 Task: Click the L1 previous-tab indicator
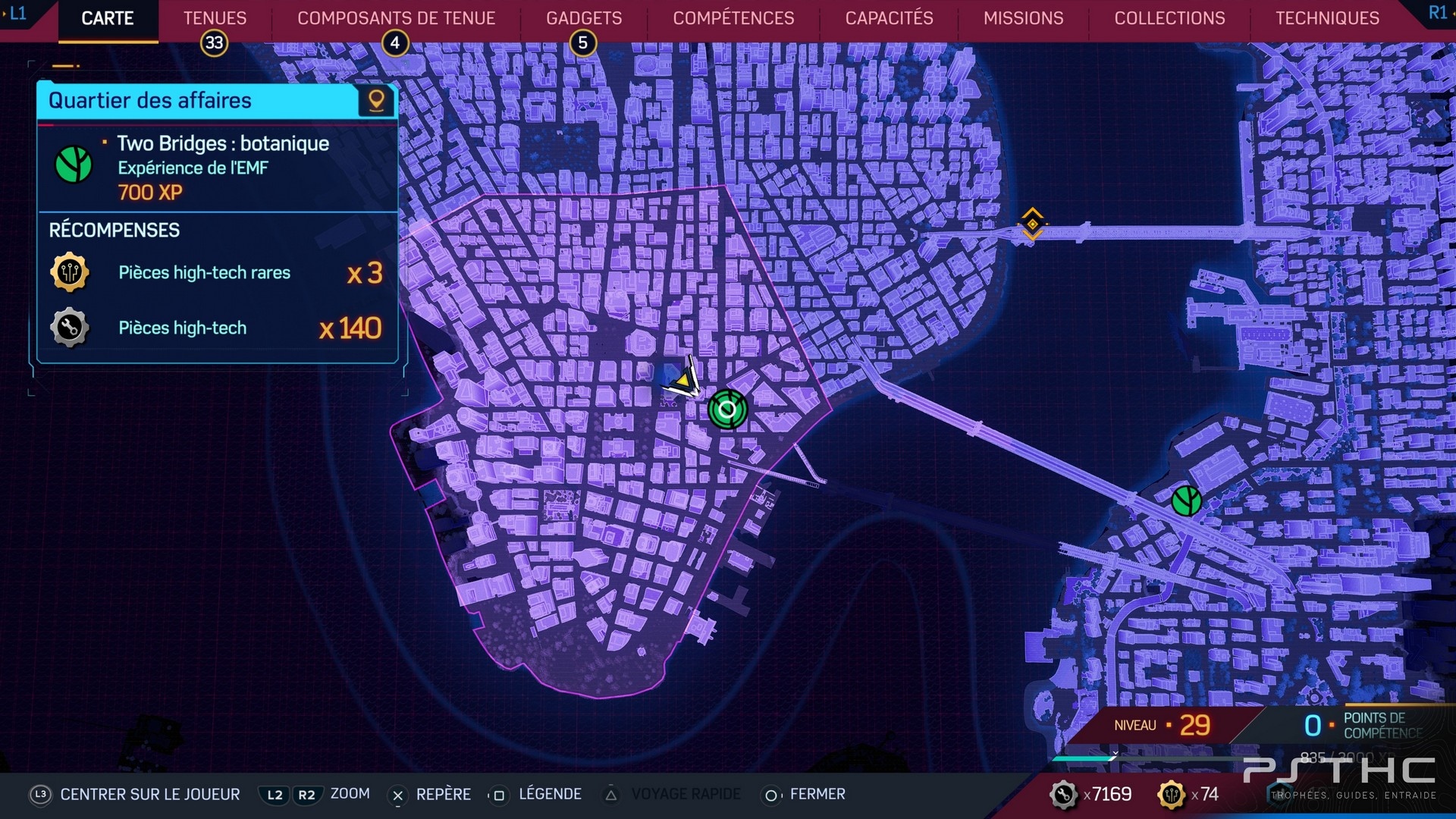tap(17, 13)
